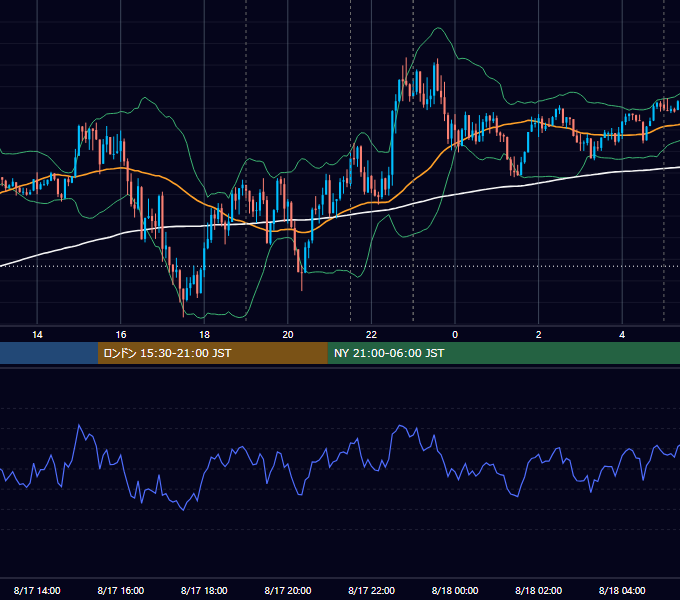This screenshot has height=600, width=680.
Task: Click the '8/17 20:00' label on the lower axis
Action: click(288, 590)
